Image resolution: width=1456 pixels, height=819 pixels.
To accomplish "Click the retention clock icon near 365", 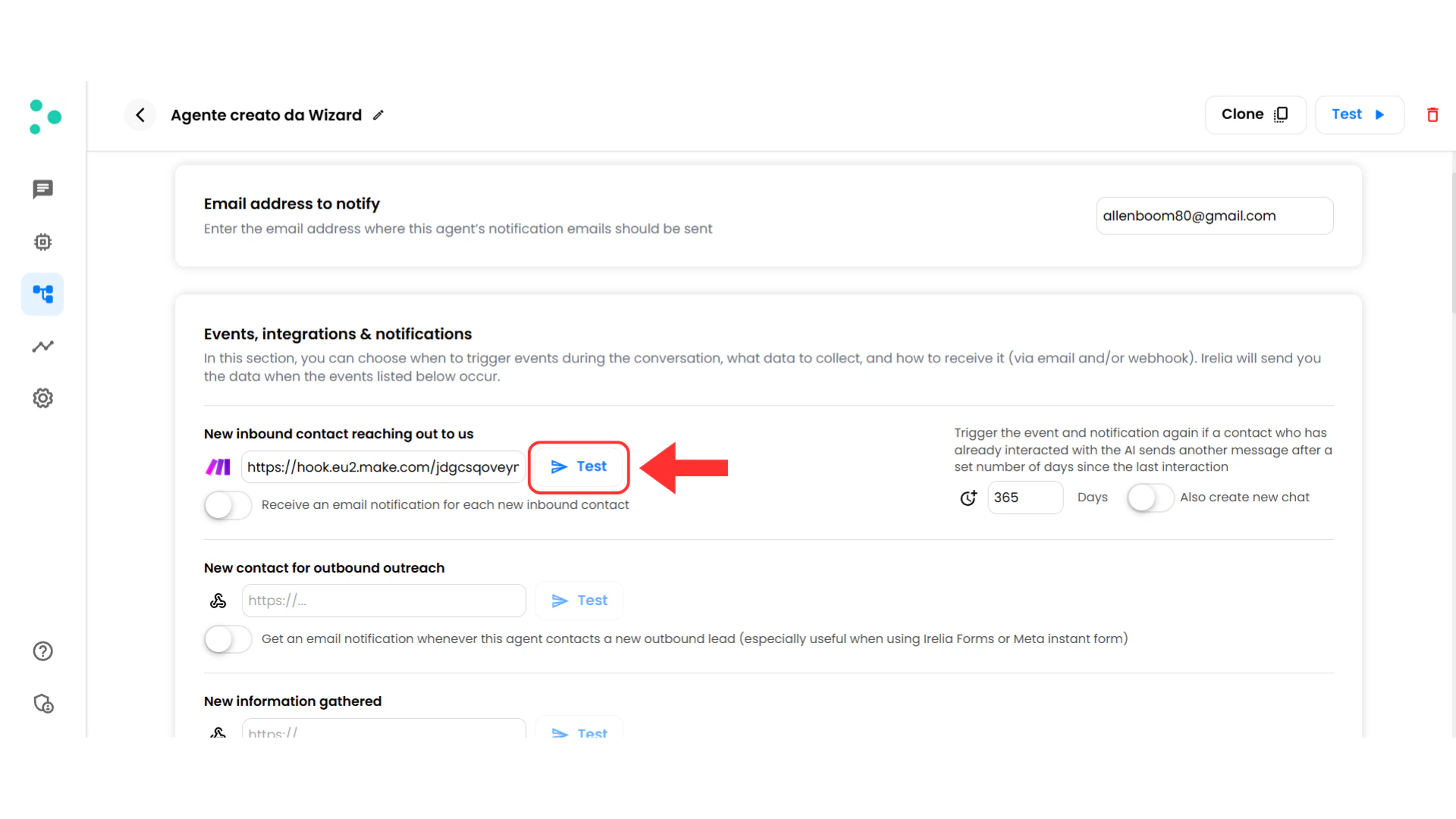I will [968, 498].
